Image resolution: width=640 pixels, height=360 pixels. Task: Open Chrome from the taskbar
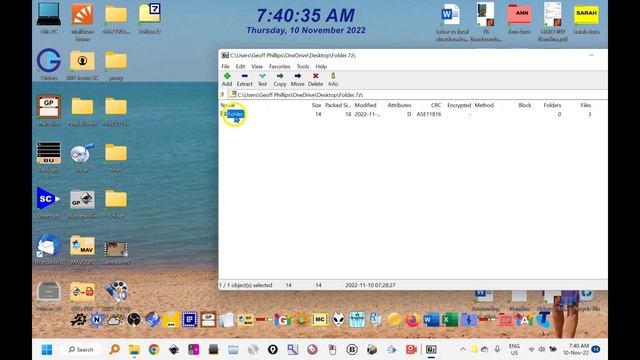(x=154, y=350)
